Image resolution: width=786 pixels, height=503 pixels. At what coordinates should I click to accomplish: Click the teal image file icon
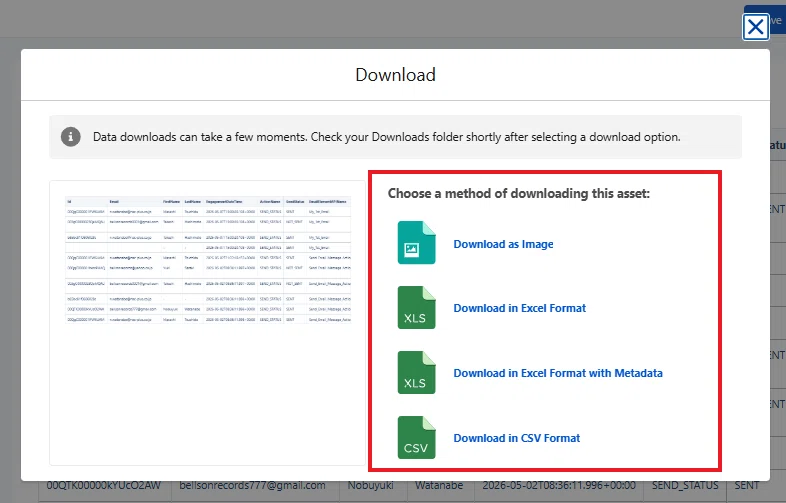[x=416, y=243]
